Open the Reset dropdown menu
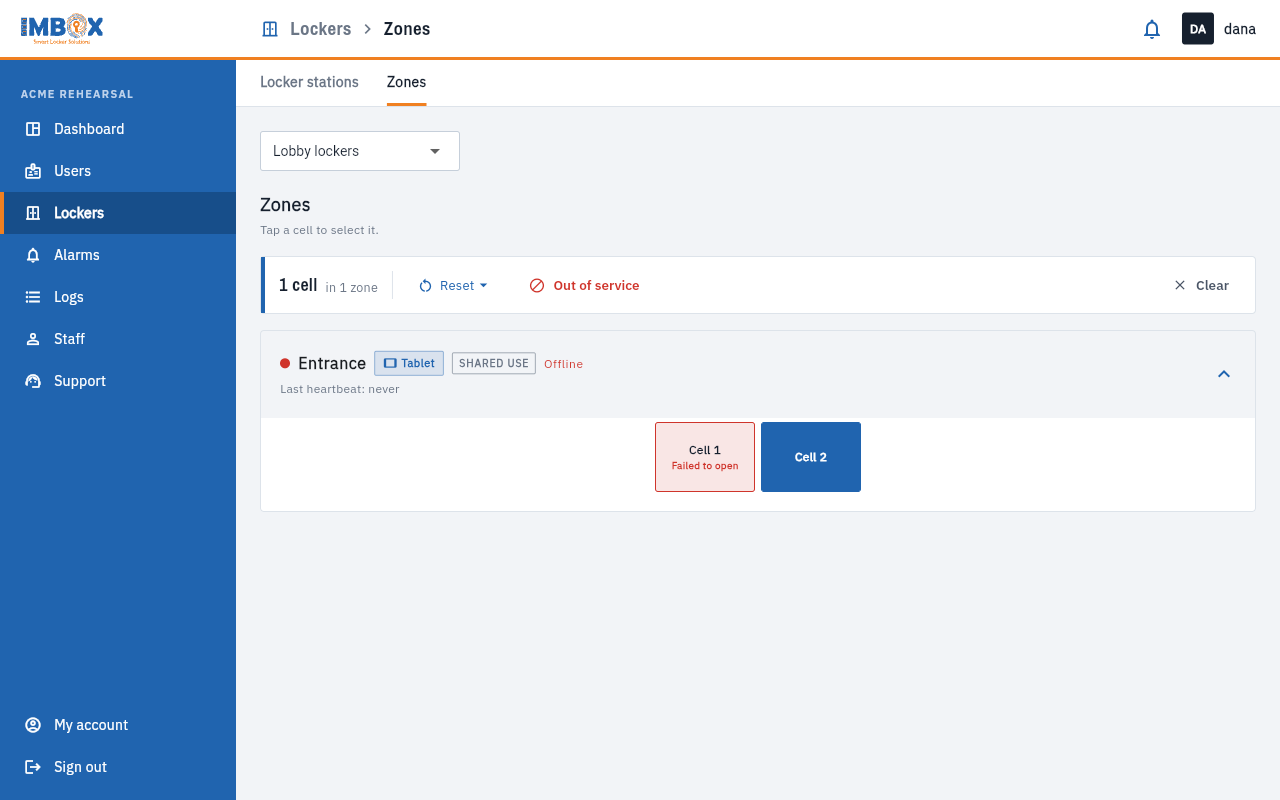The width and height of the screenshot is (1280, 800). click(453, 285)
